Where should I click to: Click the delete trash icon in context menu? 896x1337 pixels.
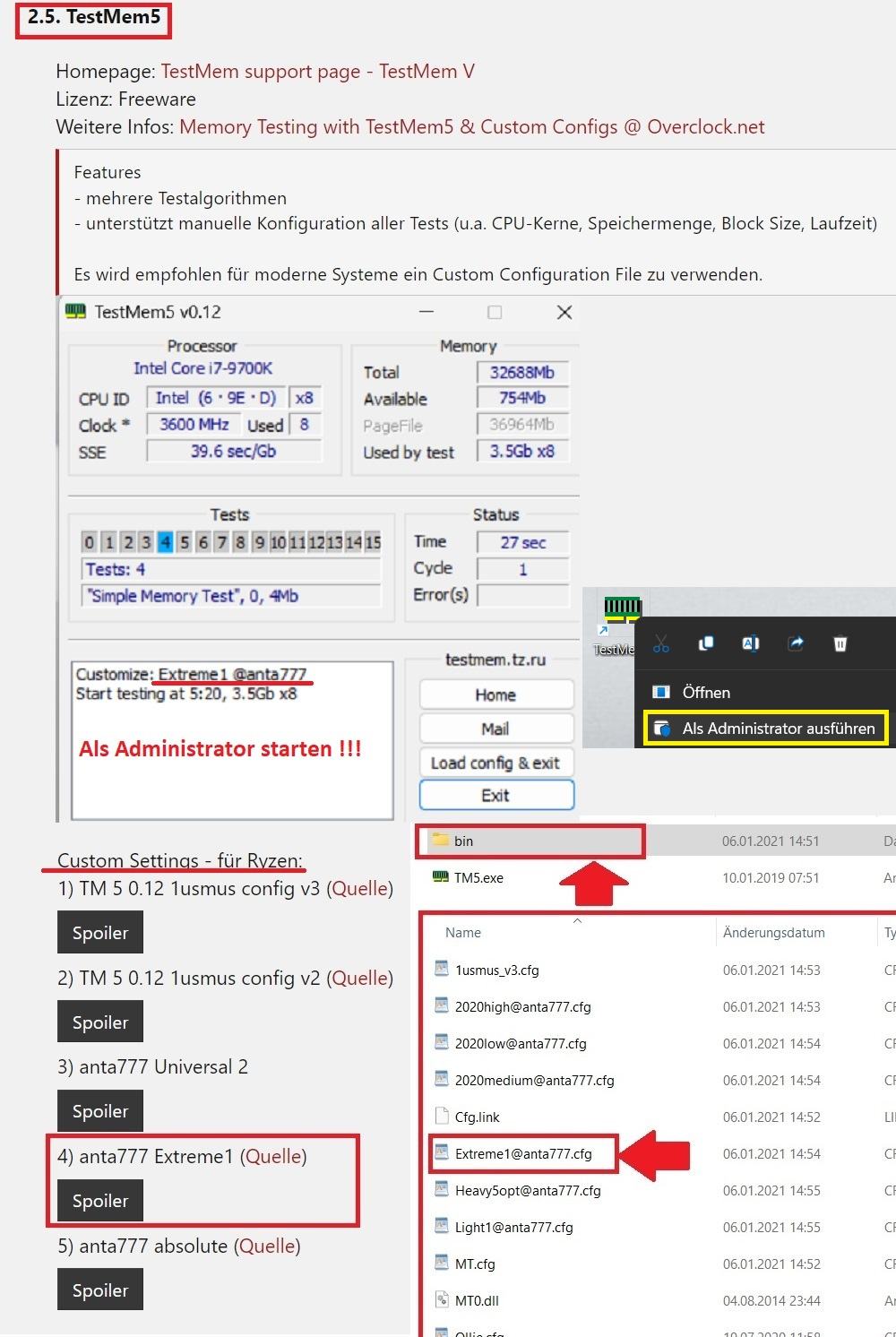pos(840,643)
